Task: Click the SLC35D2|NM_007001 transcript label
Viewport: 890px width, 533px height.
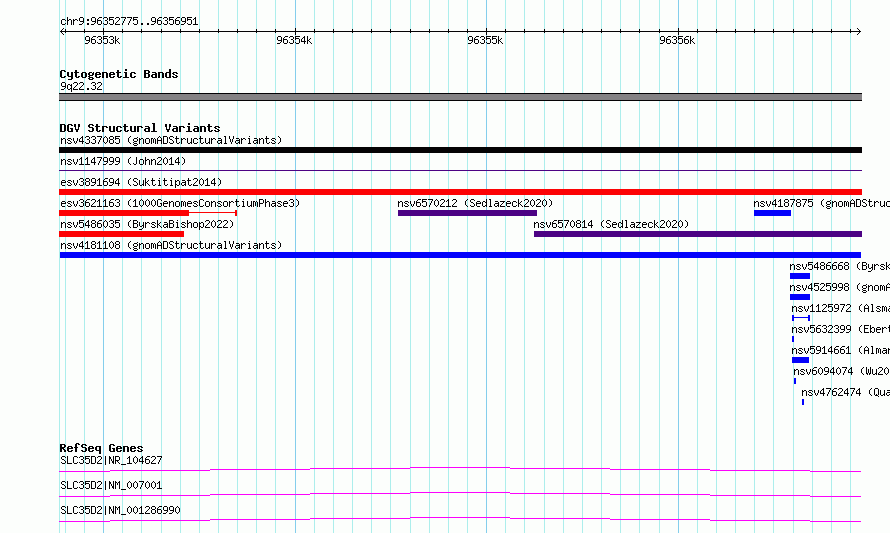Action: pos(111,485)
